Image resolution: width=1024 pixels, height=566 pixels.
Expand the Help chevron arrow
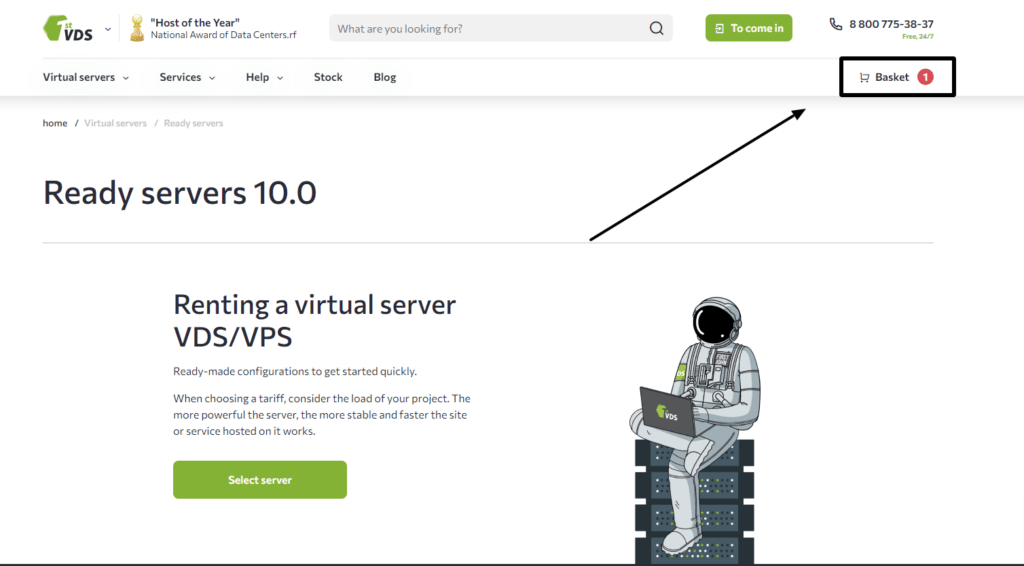pyautogui.click(x=280, y=78)
